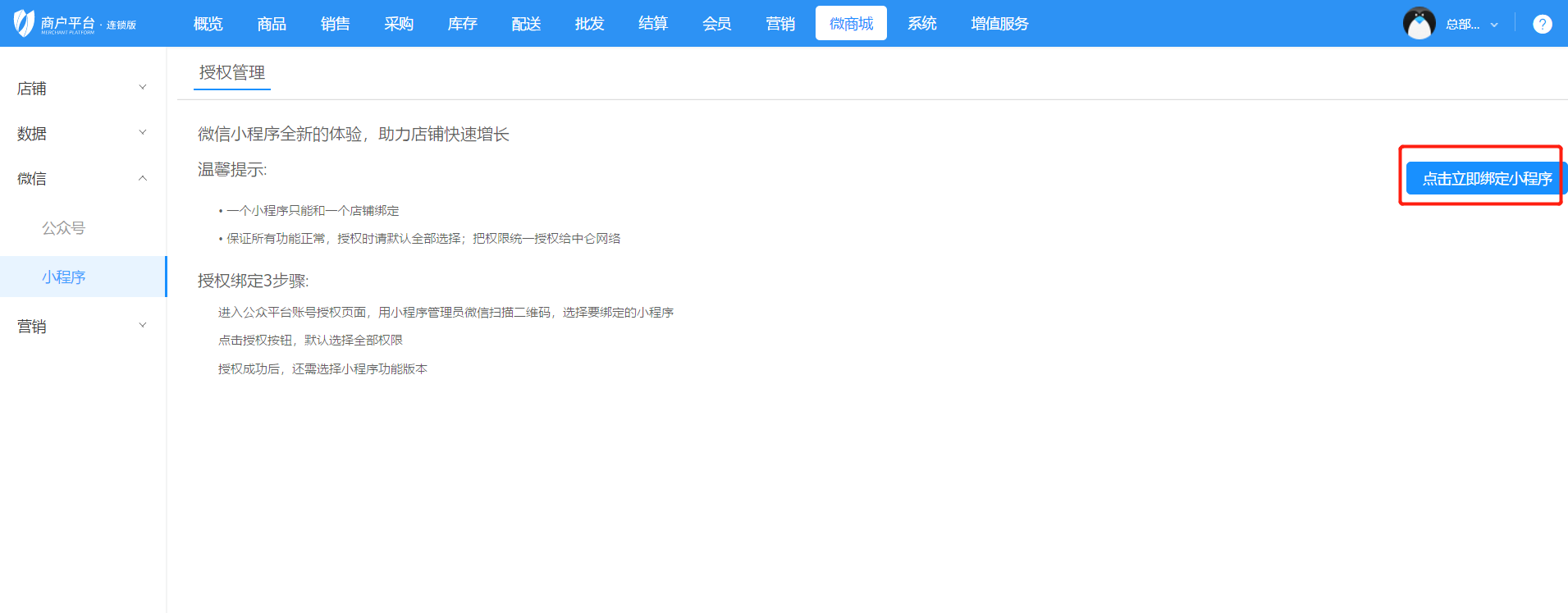
Task: Open the 会员 top menu
Action: pos(716,24)
